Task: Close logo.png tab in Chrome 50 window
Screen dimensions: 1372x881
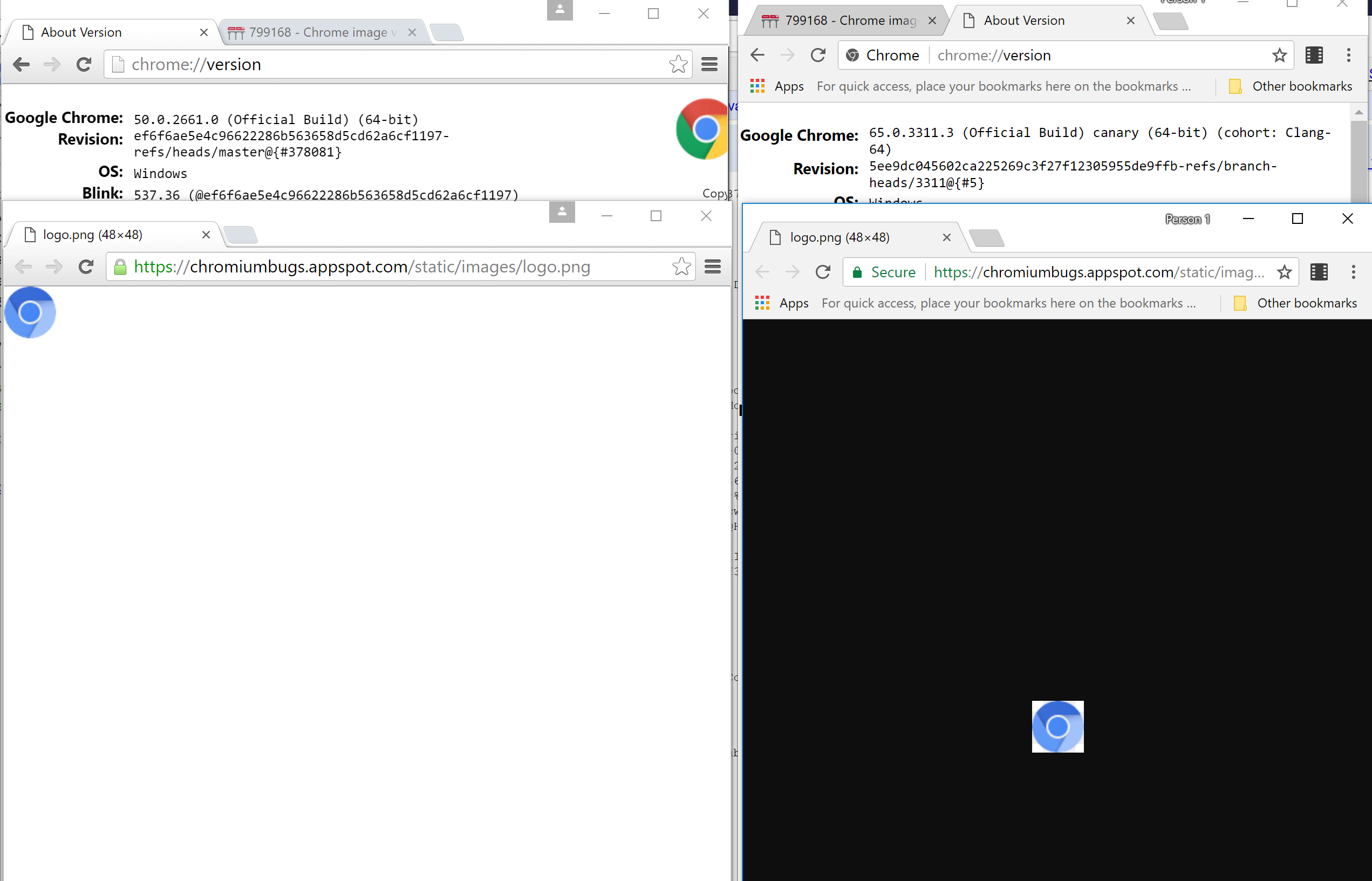Action: pos(206,235)
